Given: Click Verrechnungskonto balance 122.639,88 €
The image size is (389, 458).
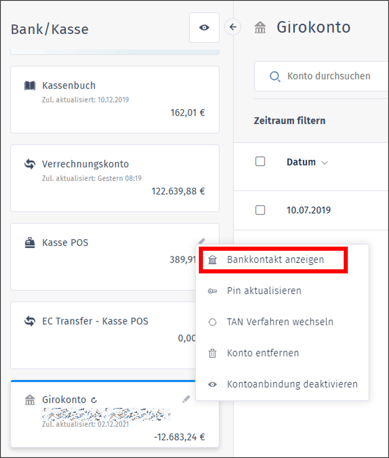Looking at the screenshot, I should click(x=178, y=191).
